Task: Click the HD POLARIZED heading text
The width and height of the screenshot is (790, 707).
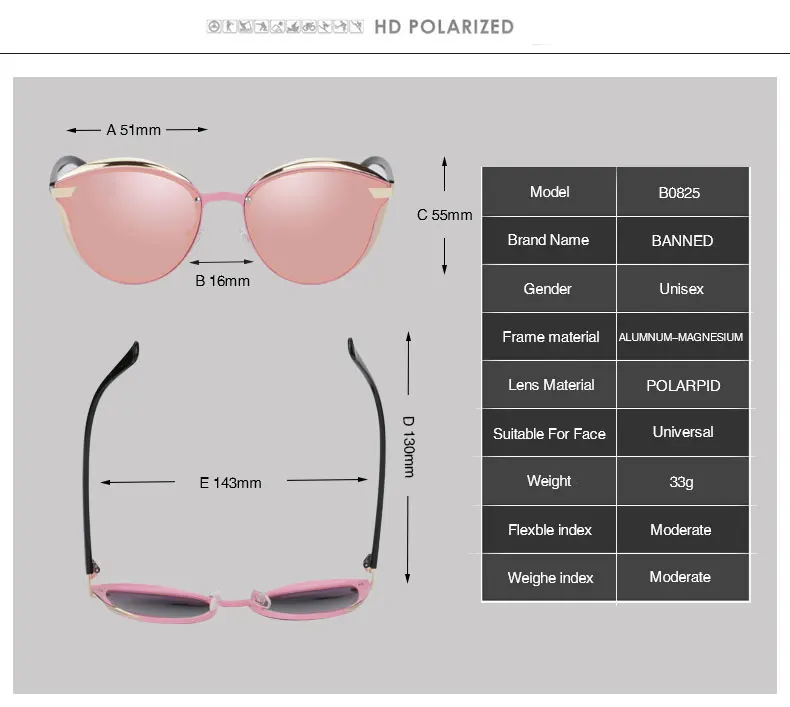Action: tap(444, 27)
